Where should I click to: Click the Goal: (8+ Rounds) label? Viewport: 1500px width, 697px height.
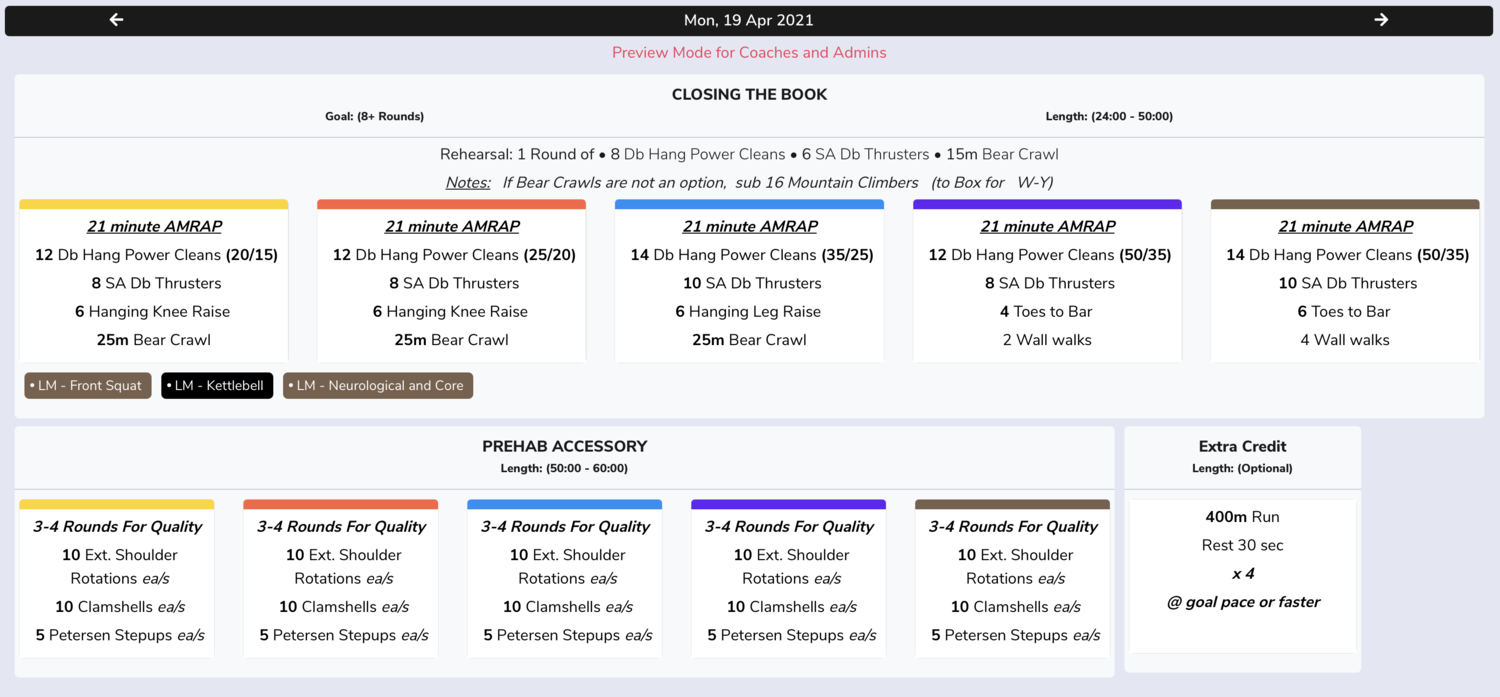[x=374, y=116]
